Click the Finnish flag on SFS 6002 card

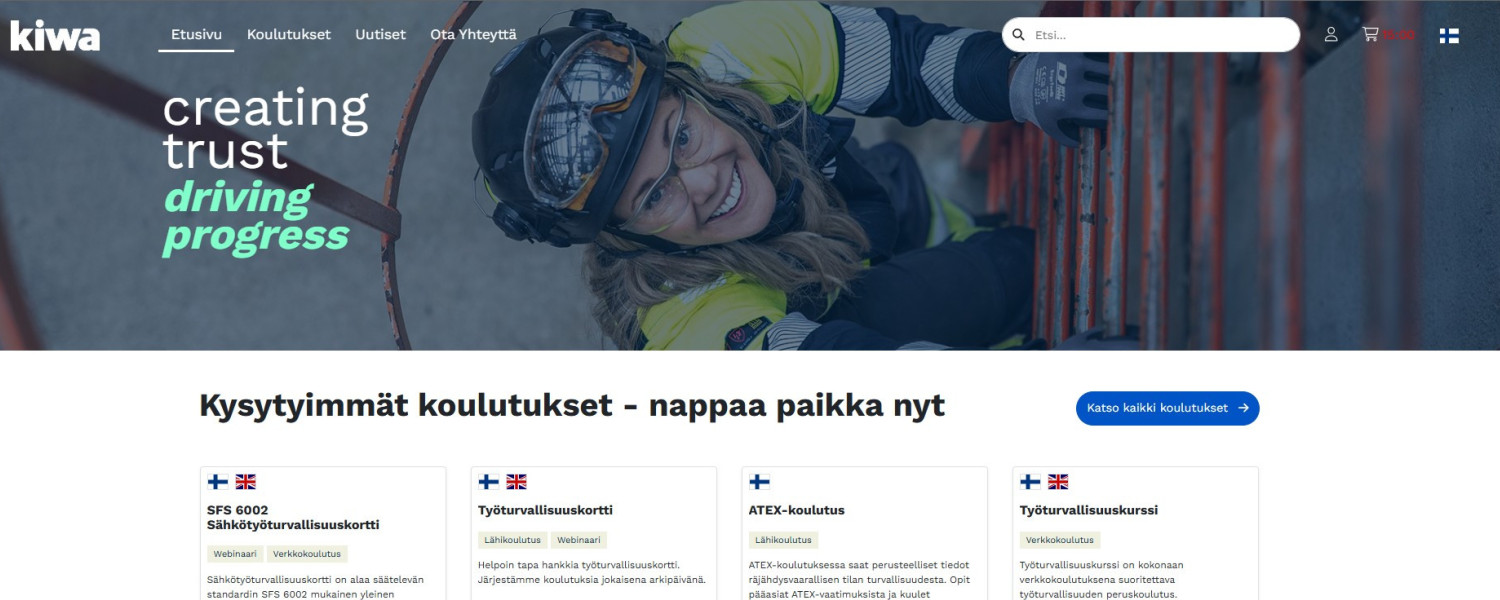coord(218,482)
